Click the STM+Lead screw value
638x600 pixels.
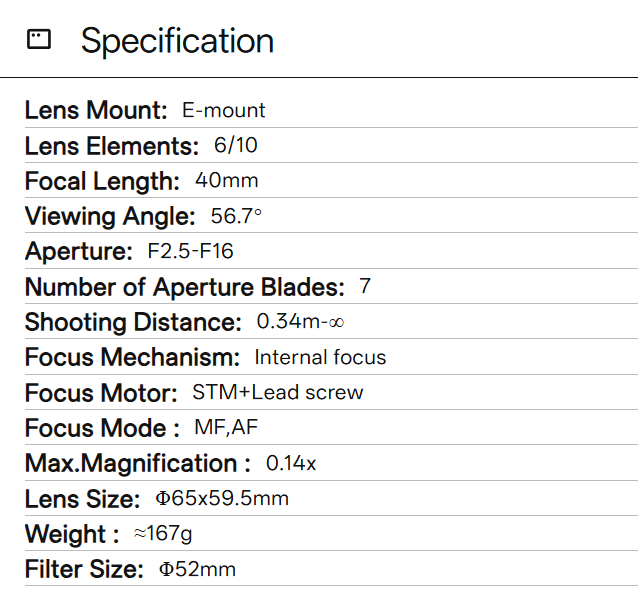[x=277, y=393]
